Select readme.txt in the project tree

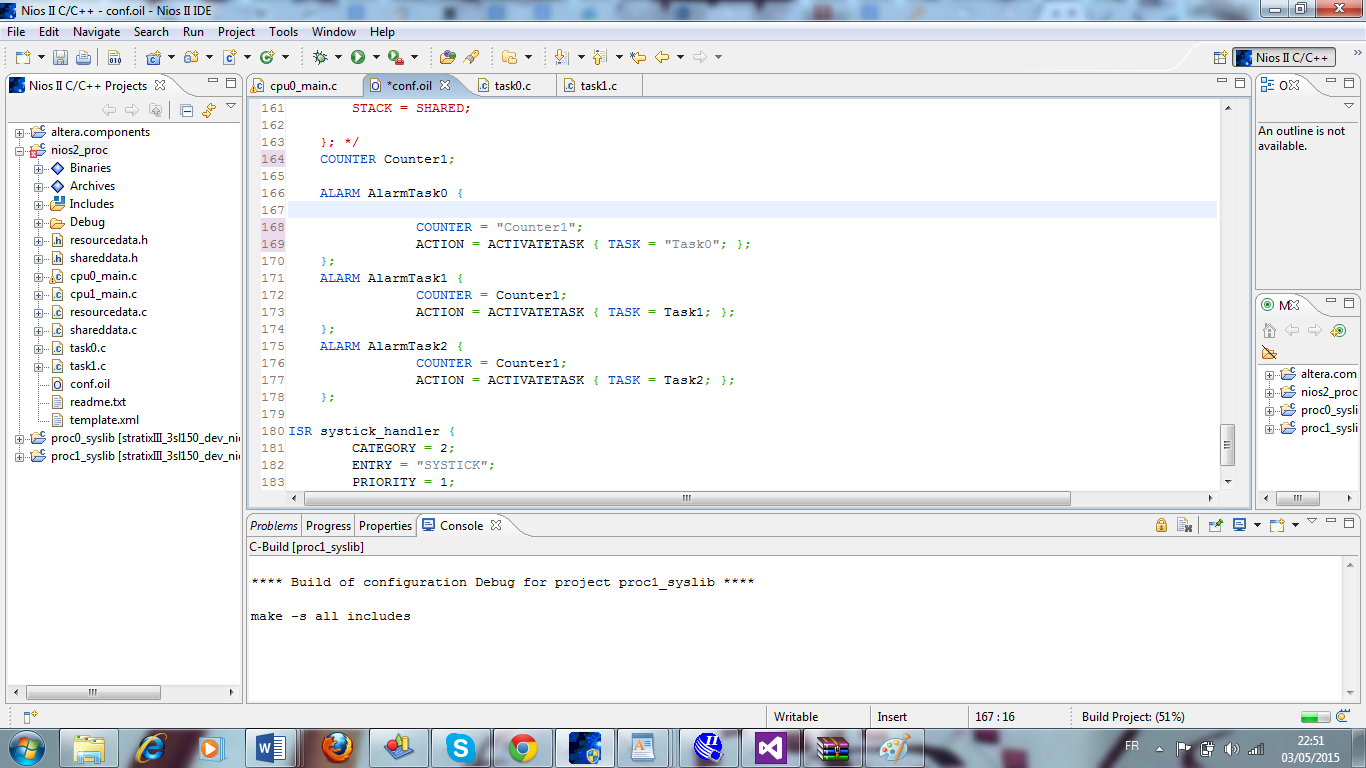point(97,402)
